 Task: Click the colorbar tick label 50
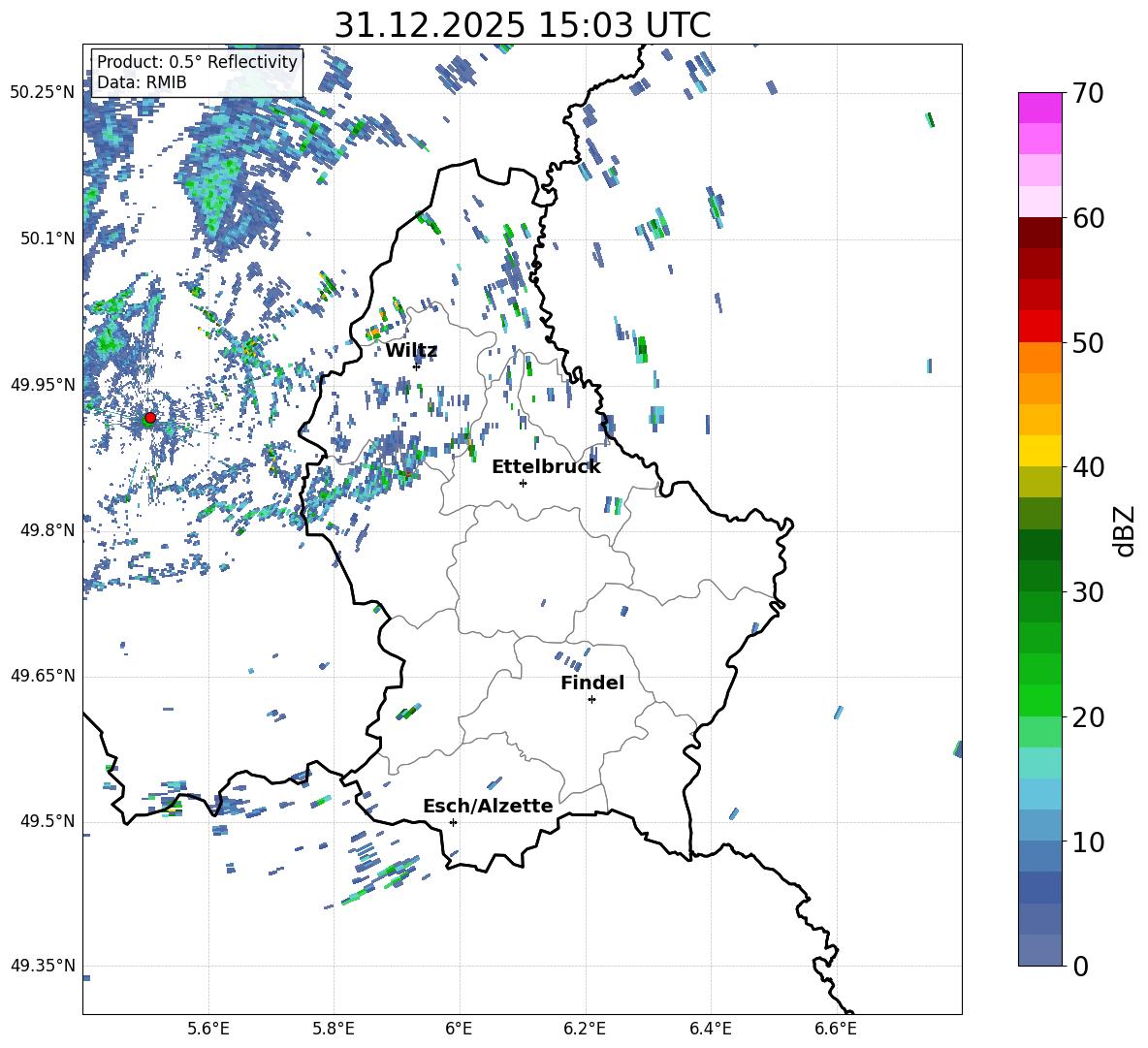pos(1089,343)
